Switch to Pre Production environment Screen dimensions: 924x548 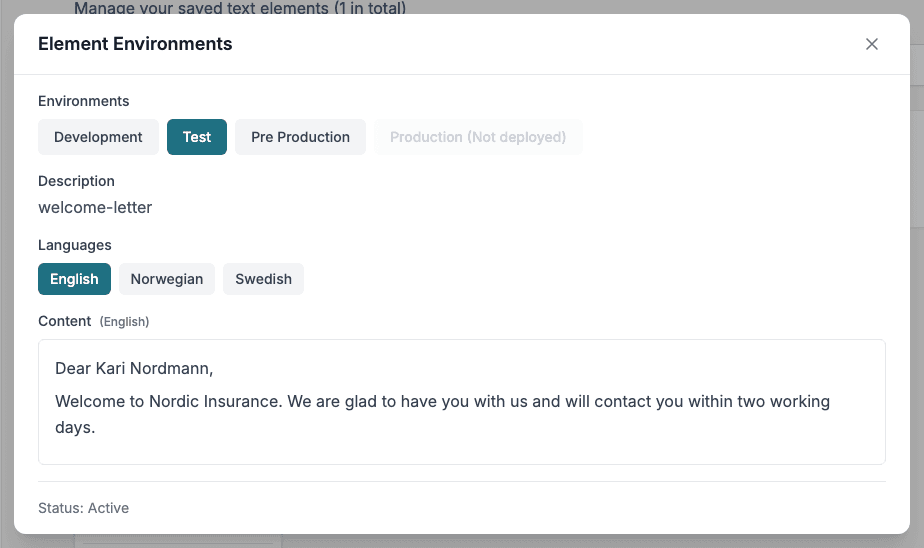pos(301,137)
